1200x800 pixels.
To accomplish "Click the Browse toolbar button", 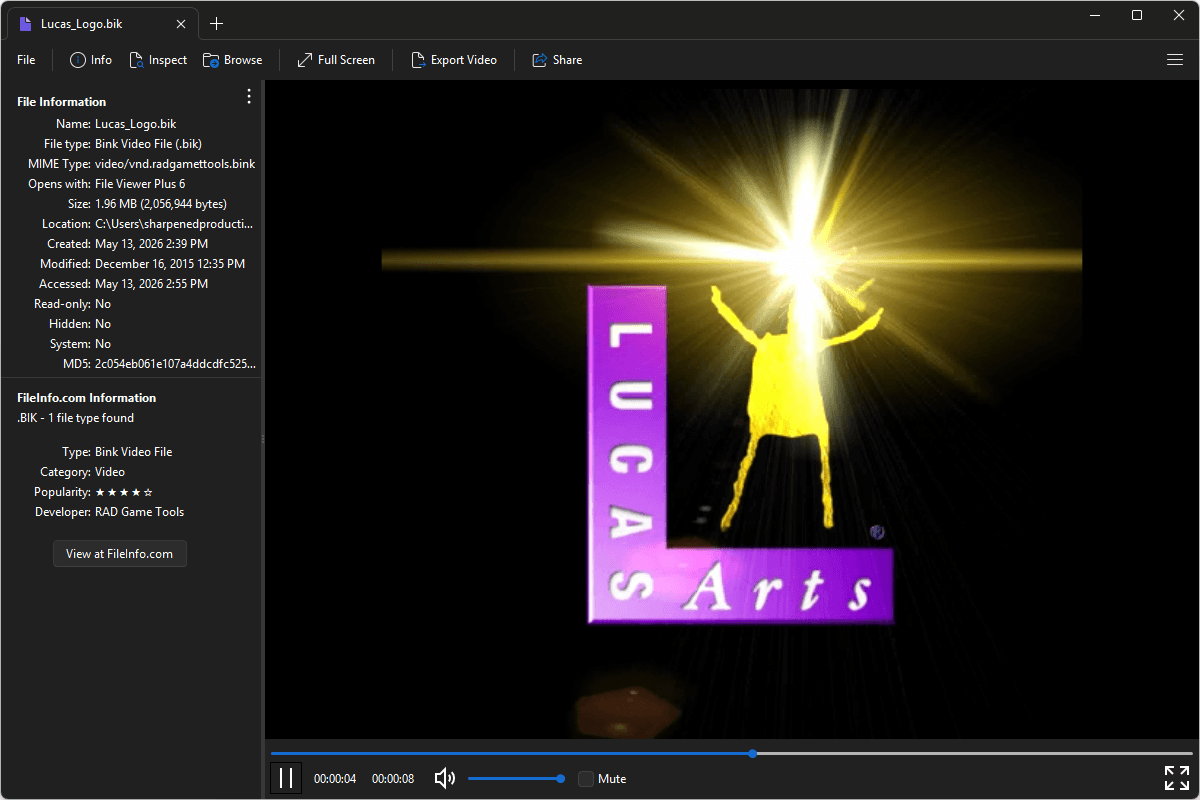I will 233,60.
